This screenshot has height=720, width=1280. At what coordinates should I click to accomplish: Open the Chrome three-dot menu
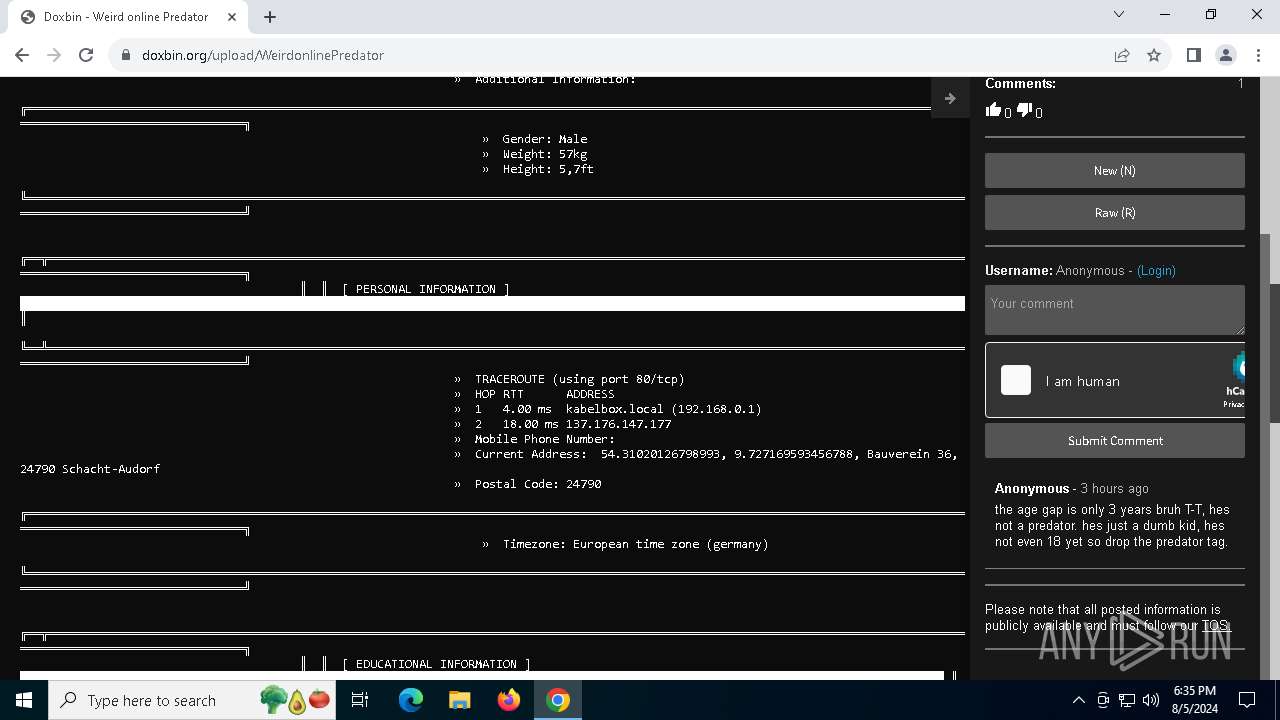[1257, 55]
